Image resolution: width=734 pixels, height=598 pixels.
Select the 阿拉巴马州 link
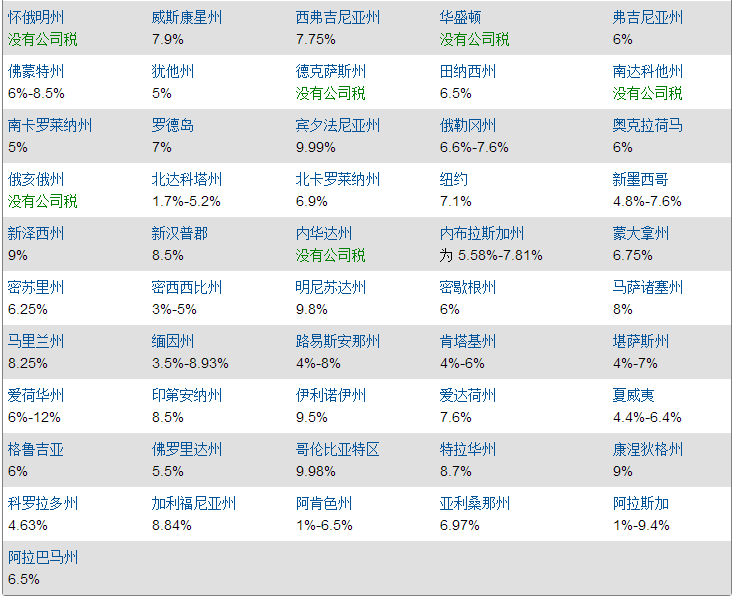(x=43, y=557)
